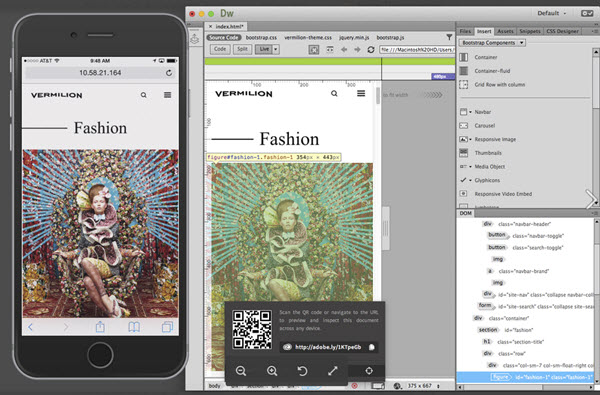Open vermilion-theme.css related file

[x=308, y=38]
